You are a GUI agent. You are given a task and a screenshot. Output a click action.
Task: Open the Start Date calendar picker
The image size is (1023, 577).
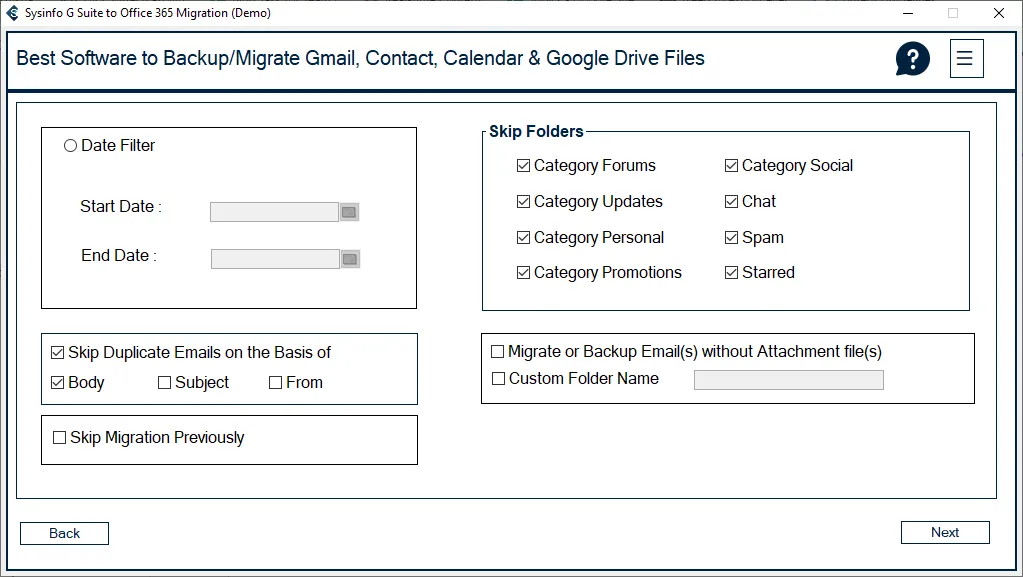pyautogui.click(x=349, y=212)
